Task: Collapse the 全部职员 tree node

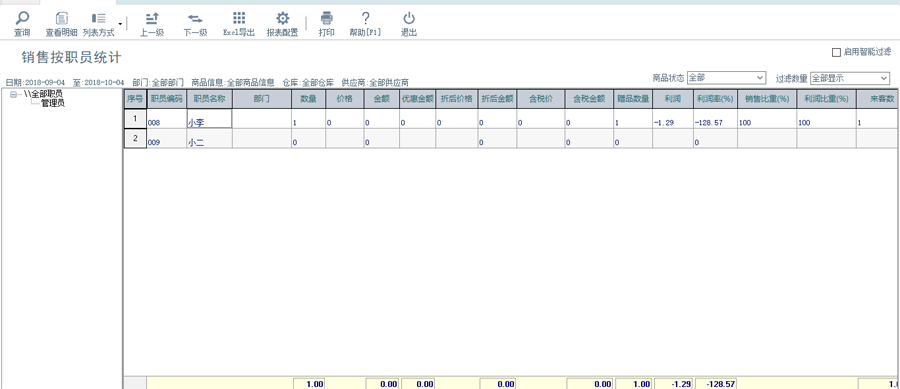Action: click(x=13, y=95)
